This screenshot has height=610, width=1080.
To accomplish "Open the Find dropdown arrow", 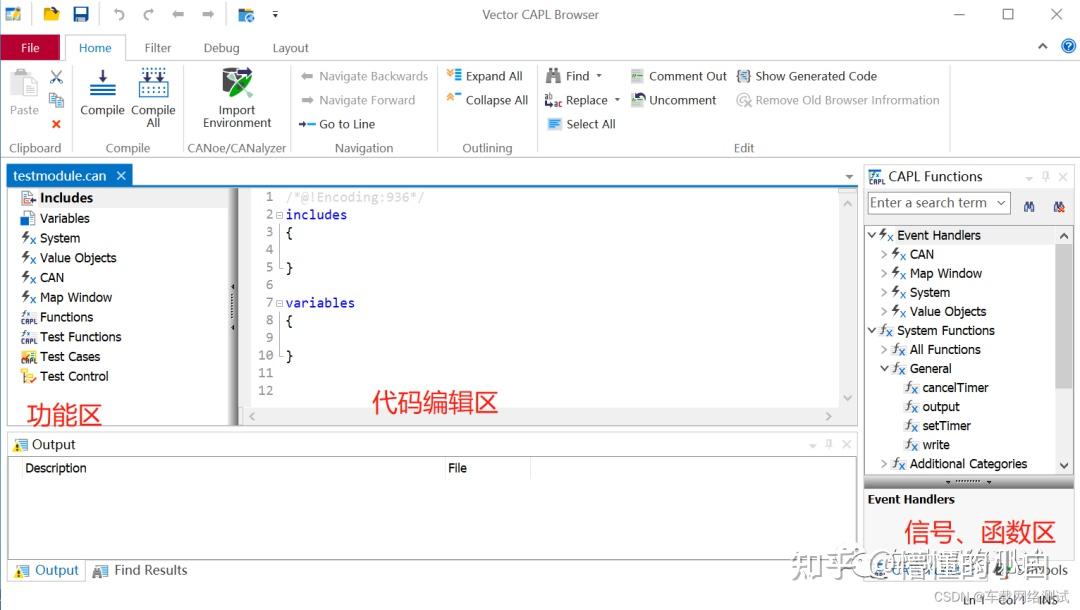I will pyautogui.click(x=597, y=75).
